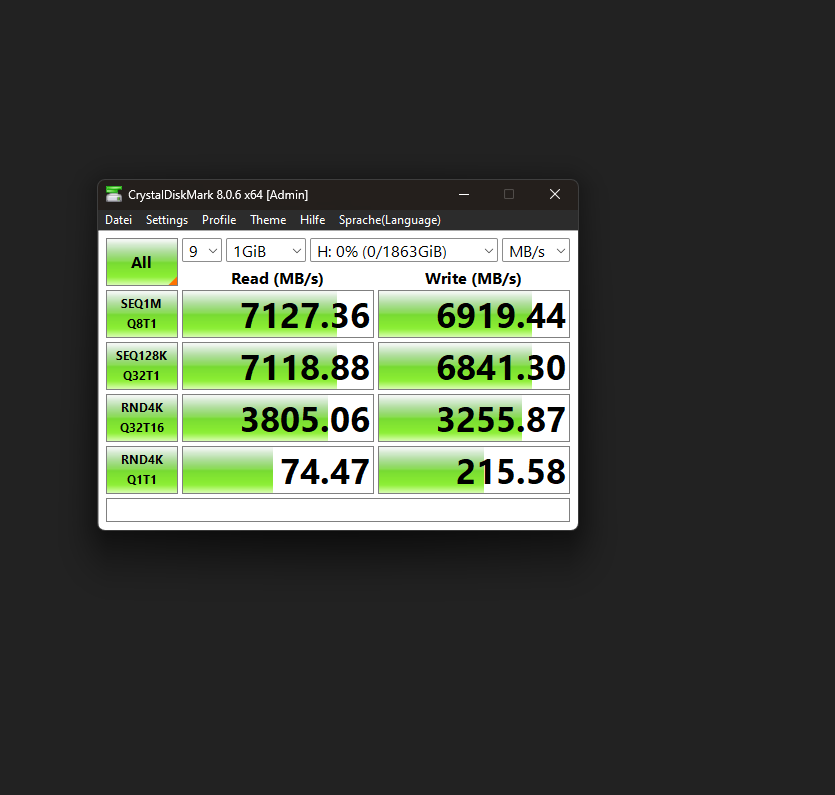Minimize the CrystalDiskMark window
This screenshot has height=795, width=835.
coord(464,194)
